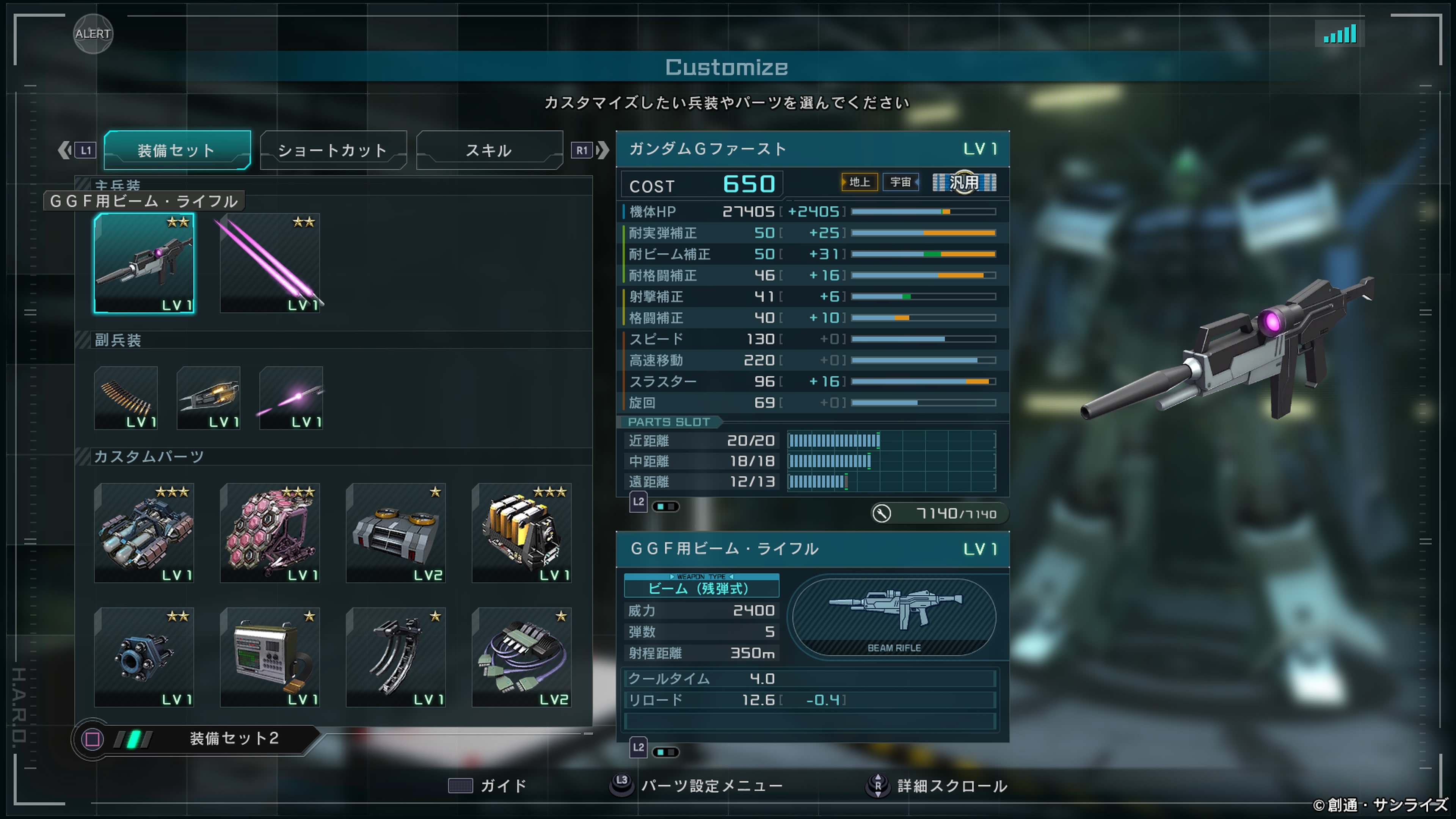Toggle the 宇宙 environment indicator
Screen dimensions: 1456x819
(x=901, y=182)
